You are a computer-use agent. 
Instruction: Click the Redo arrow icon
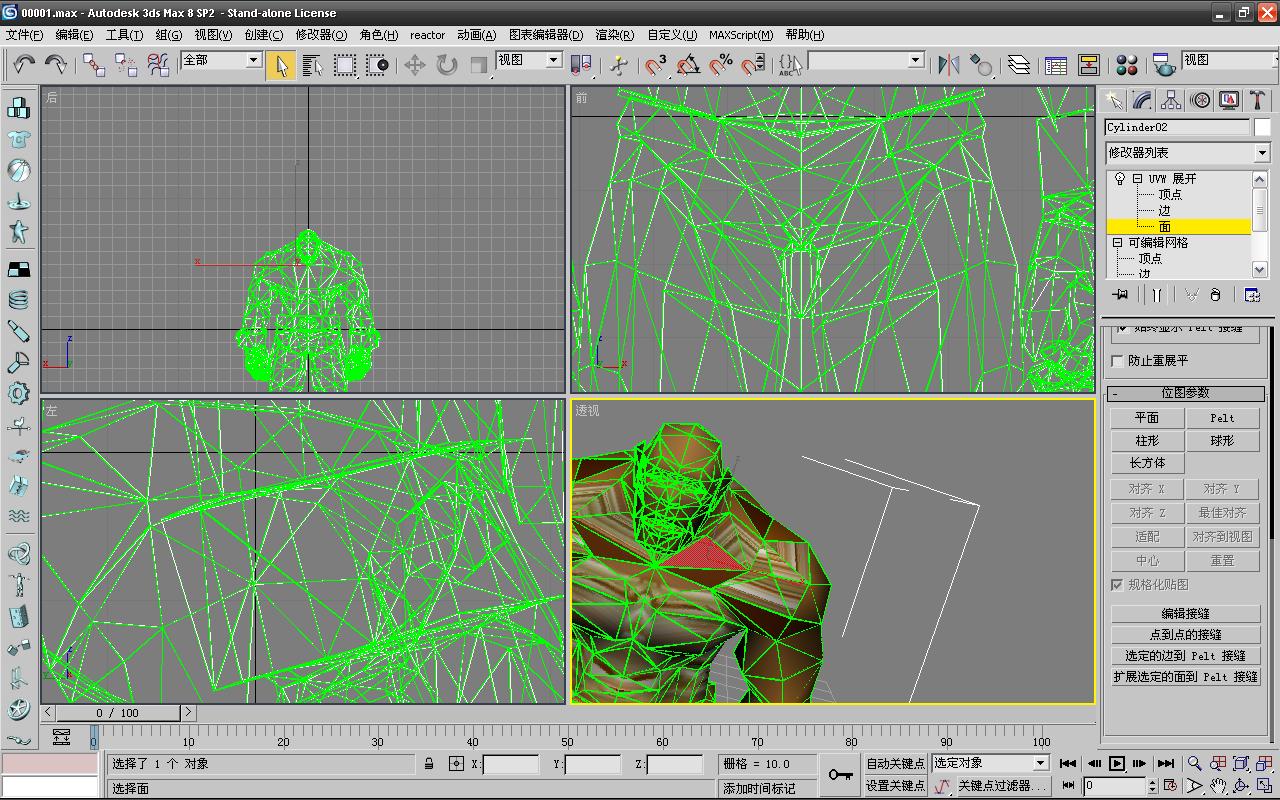tap(56, 65)
